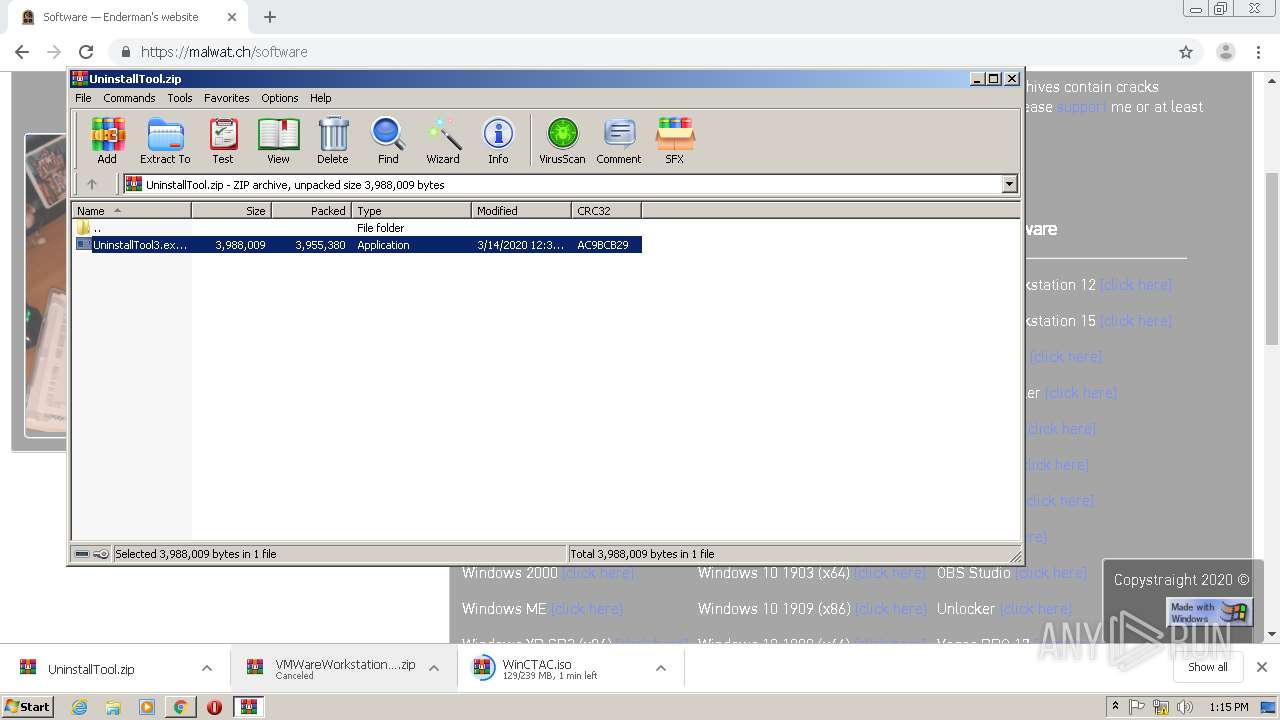Open the File menu
The height and width of the screenshot is (720, 1280).
click(83, 98)
